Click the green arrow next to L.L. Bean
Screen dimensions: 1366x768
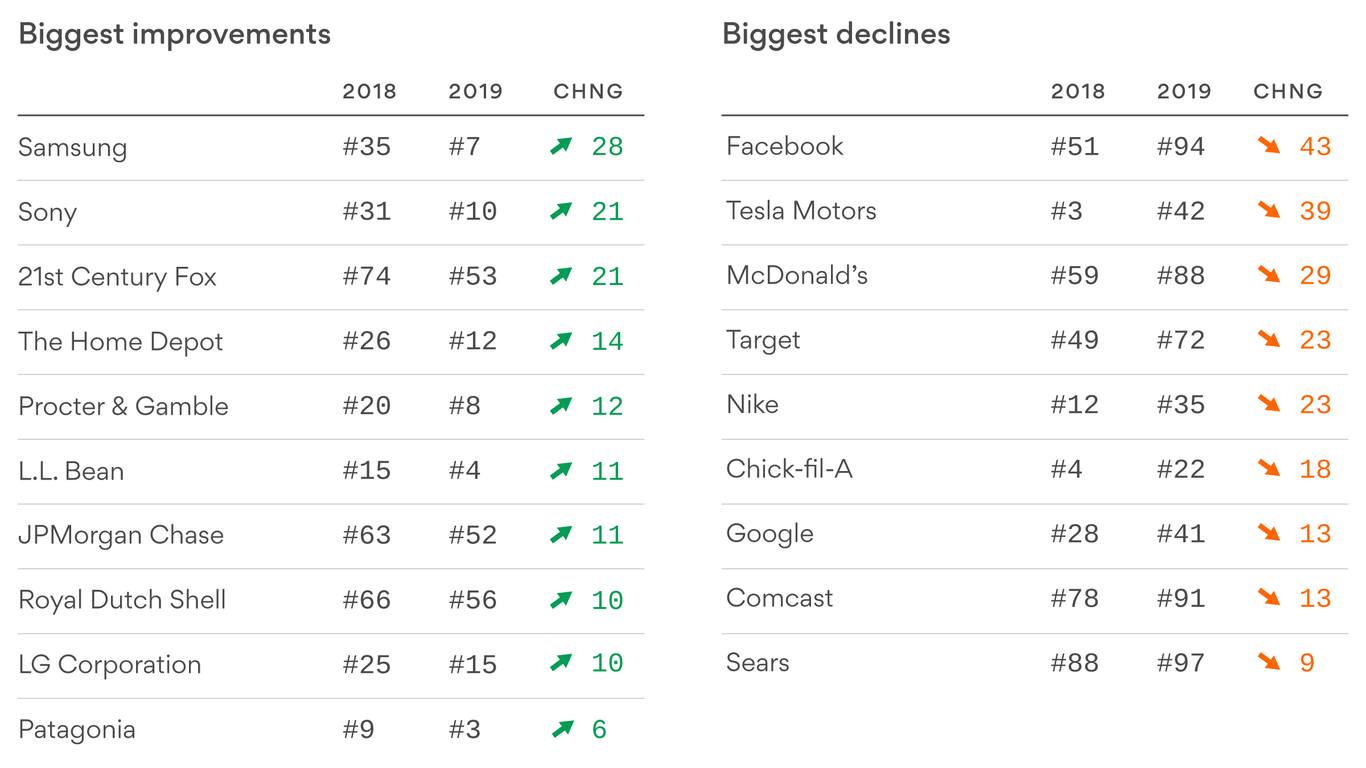pyautogui.click(x=561, y=470)
